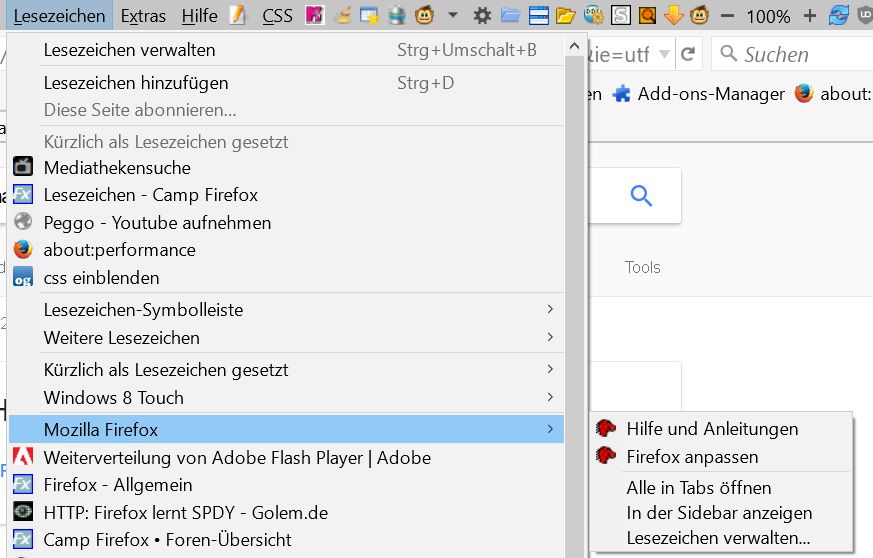Screen dimensions: 873x558
Task: Click the blue search magnifier on the page
Action: pos(642,196)
